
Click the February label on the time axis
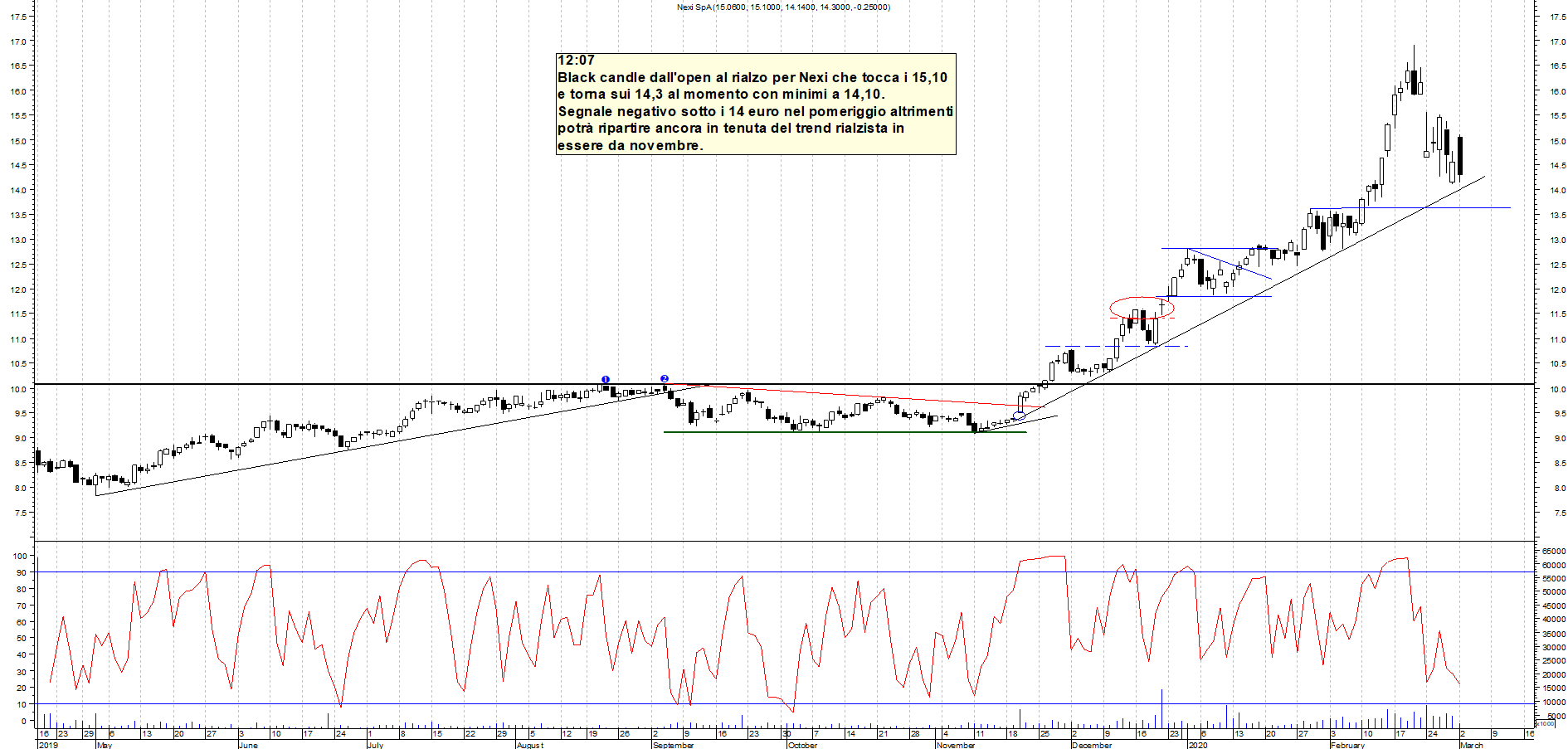[1347, 745]
